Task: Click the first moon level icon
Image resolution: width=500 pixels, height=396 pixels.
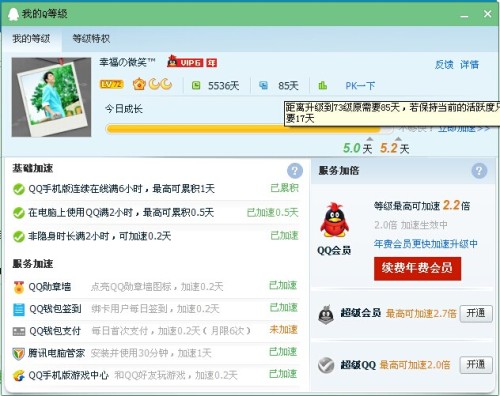Action: (154, 84)
